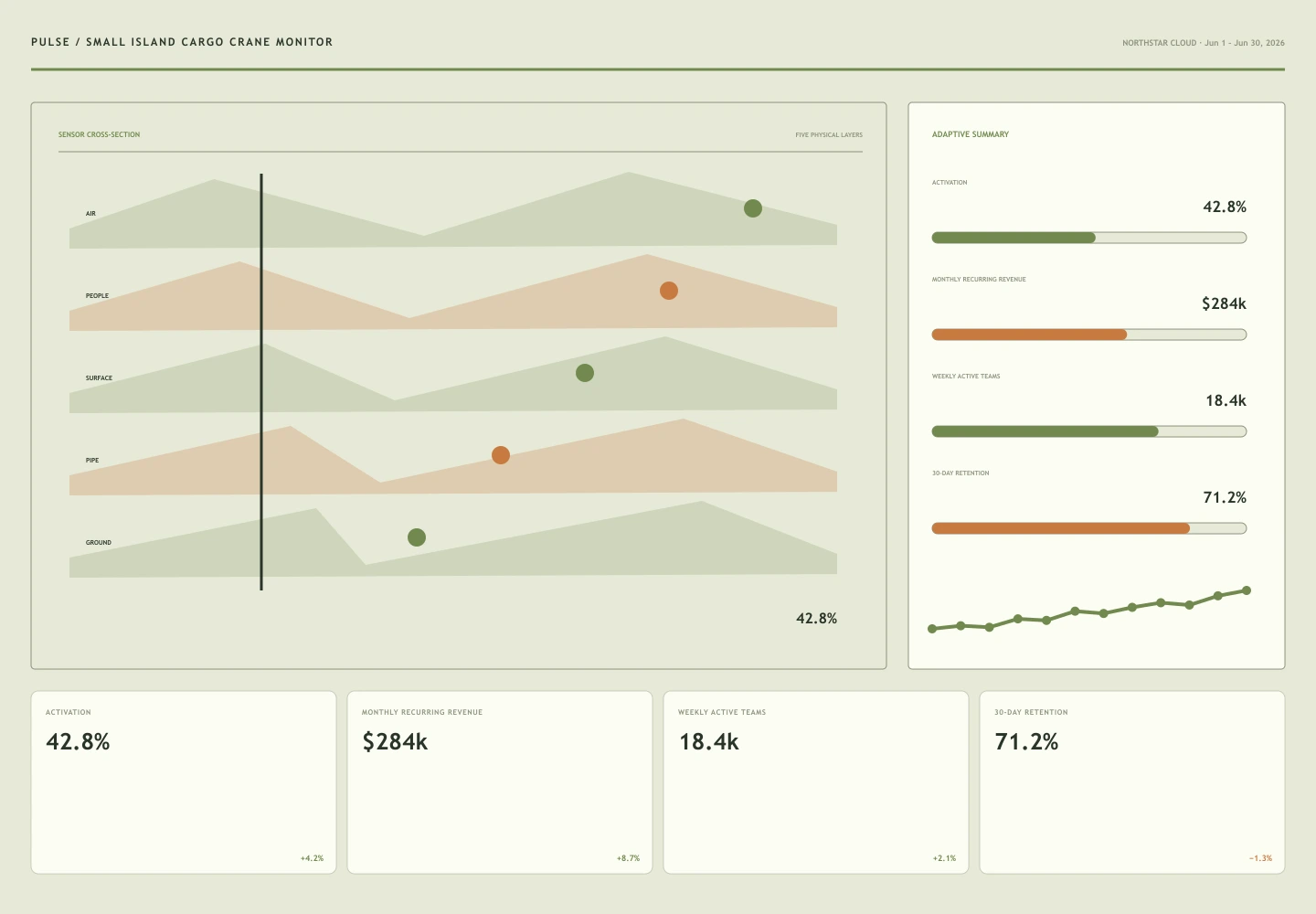
Task: Click the +4.2% change in Activation card
Action: pos(313,858)
